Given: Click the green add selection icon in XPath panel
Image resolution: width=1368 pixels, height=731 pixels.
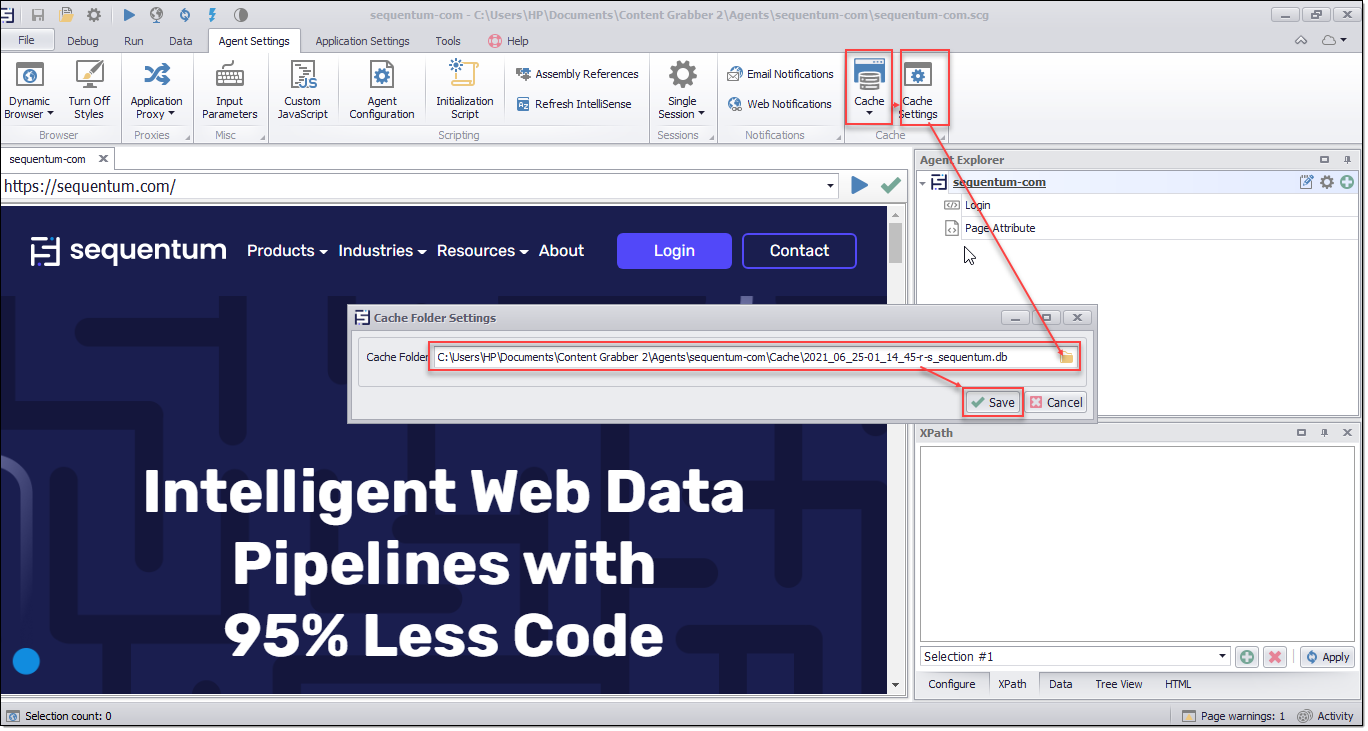Looking at the screenshot, I should (1246, 657).
